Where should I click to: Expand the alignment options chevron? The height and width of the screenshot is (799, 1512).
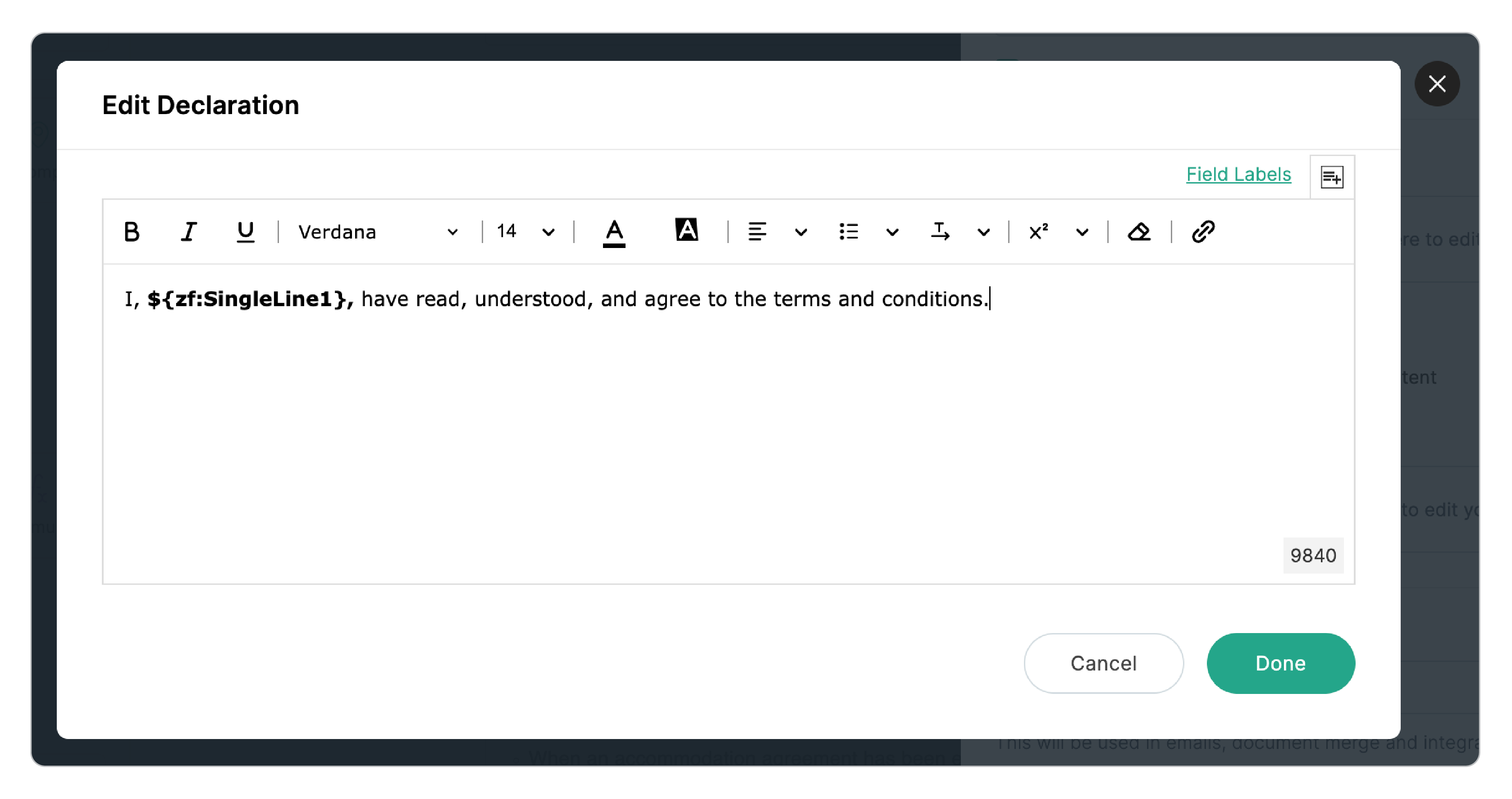pyautogui.click(x=800, y=233)
